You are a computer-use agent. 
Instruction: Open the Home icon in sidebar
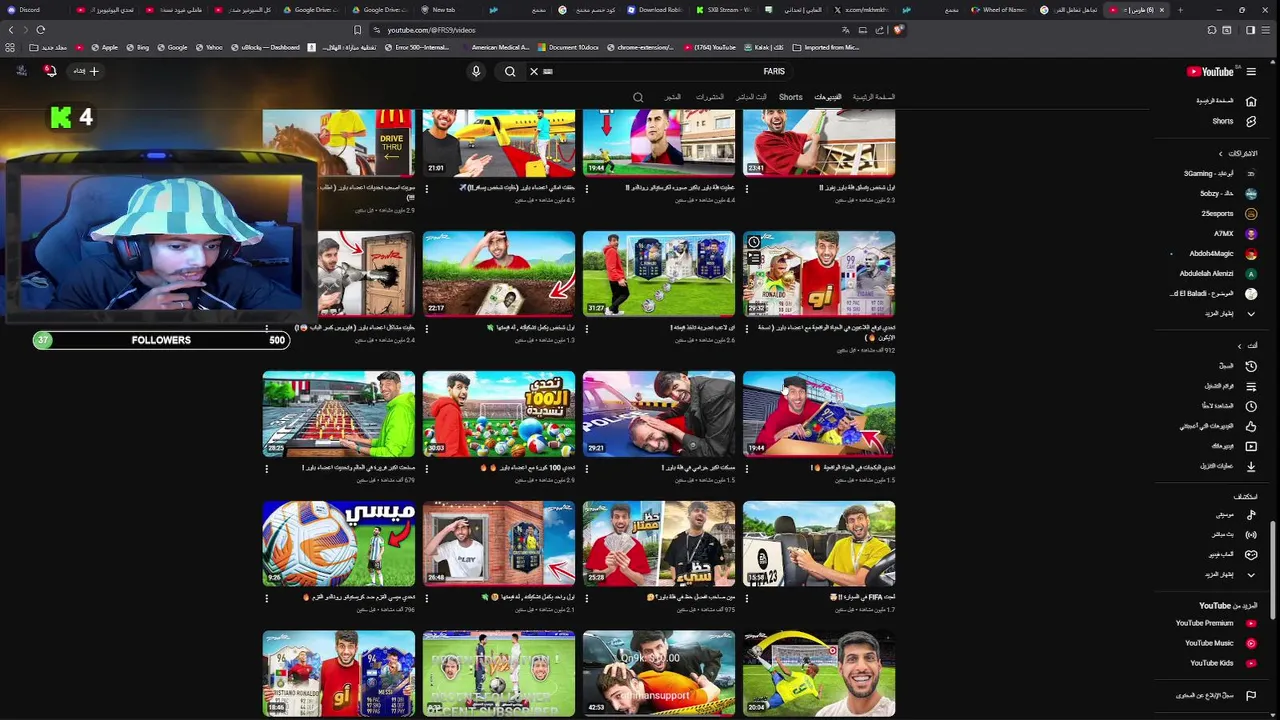point(1251,101)
